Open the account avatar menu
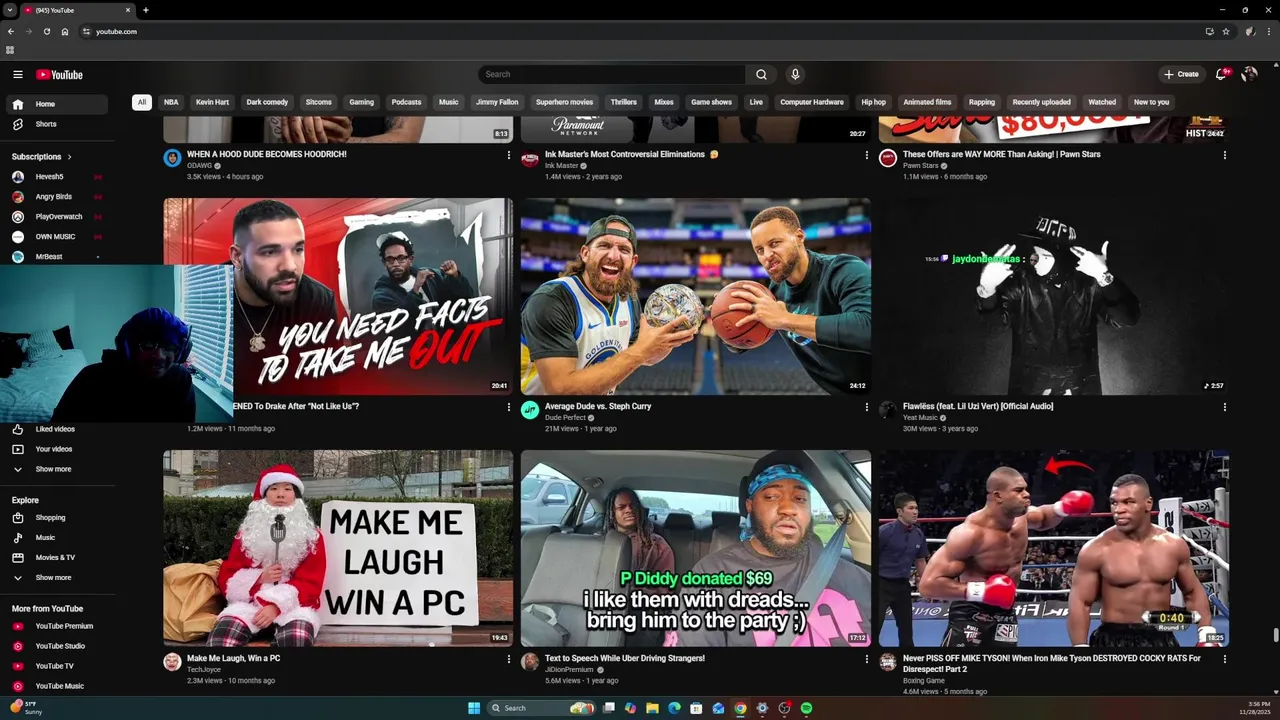Viewport: 1280px width, 720px height. (x=1249, y=74)
